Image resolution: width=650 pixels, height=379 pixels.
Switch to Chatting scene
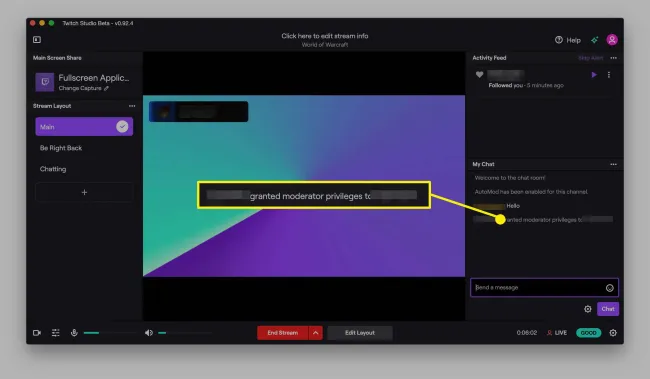53,169
